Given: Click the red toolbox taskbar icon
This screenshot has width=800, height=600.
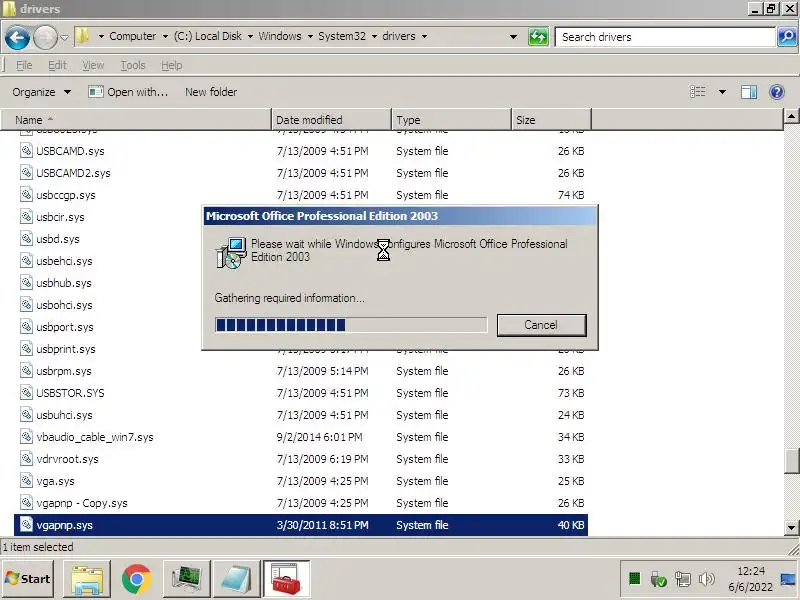Looking at the screenshot, I should pos(286,579).
